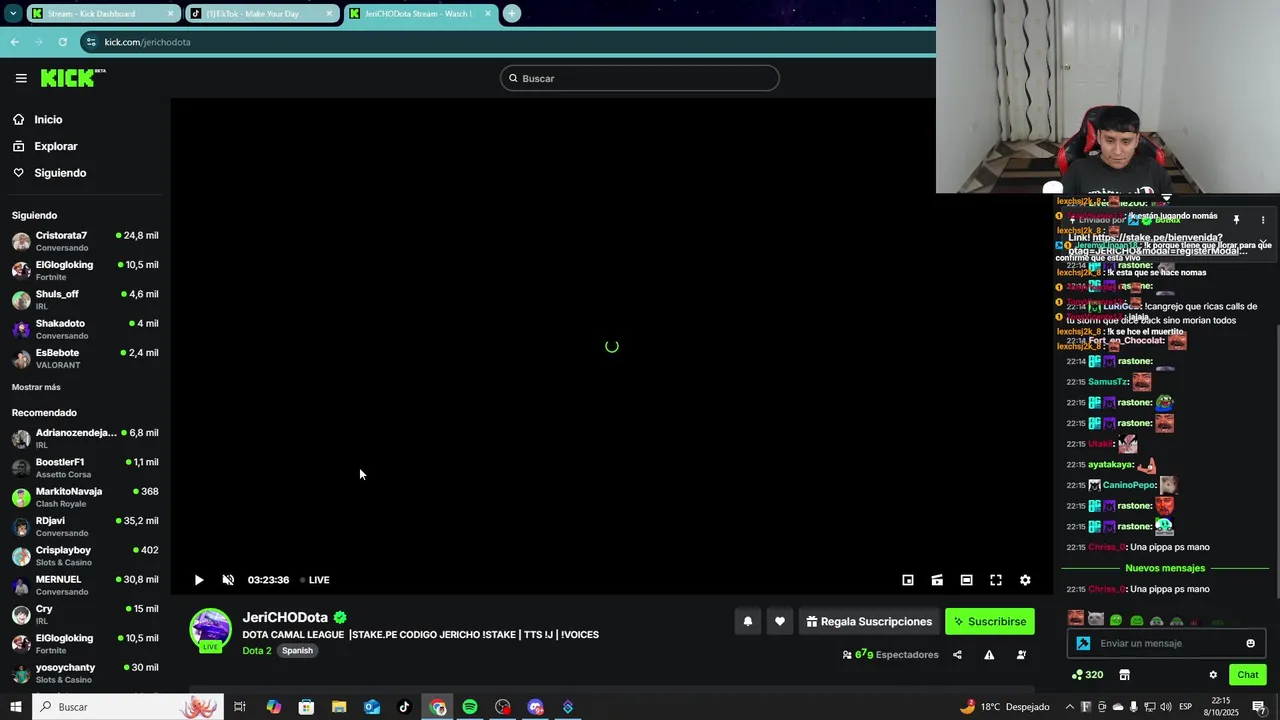Open the mini player mode icon

[x=908, y=580]
